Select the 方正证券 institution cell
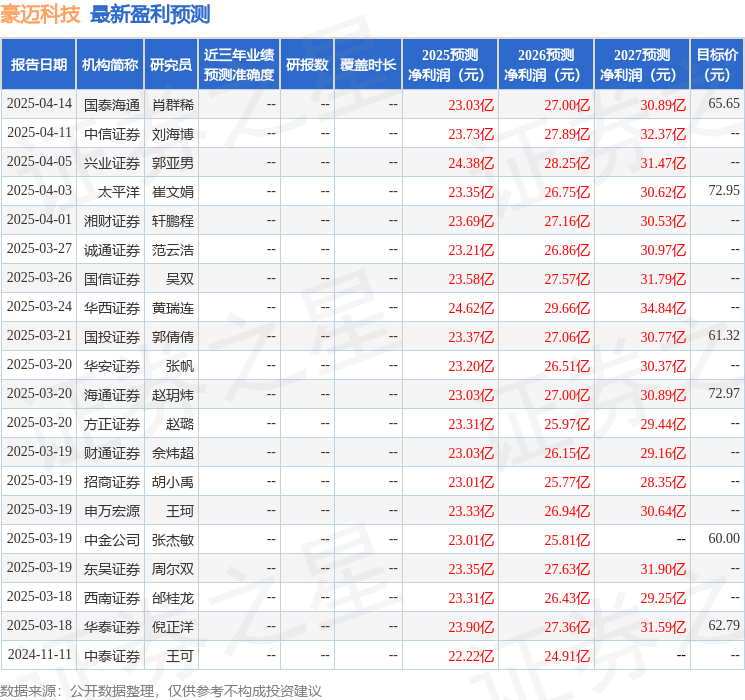The height and width of the screenshot is (700, 745). (x=112, y=424)
